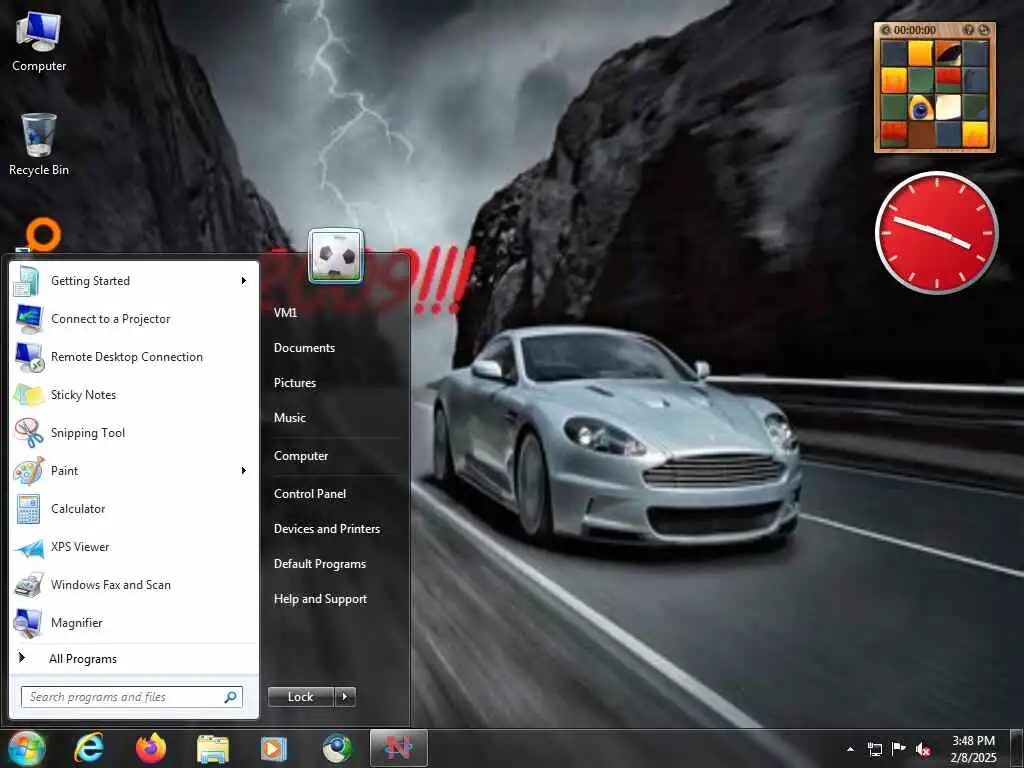Open Default Programs

pos(320,564)
